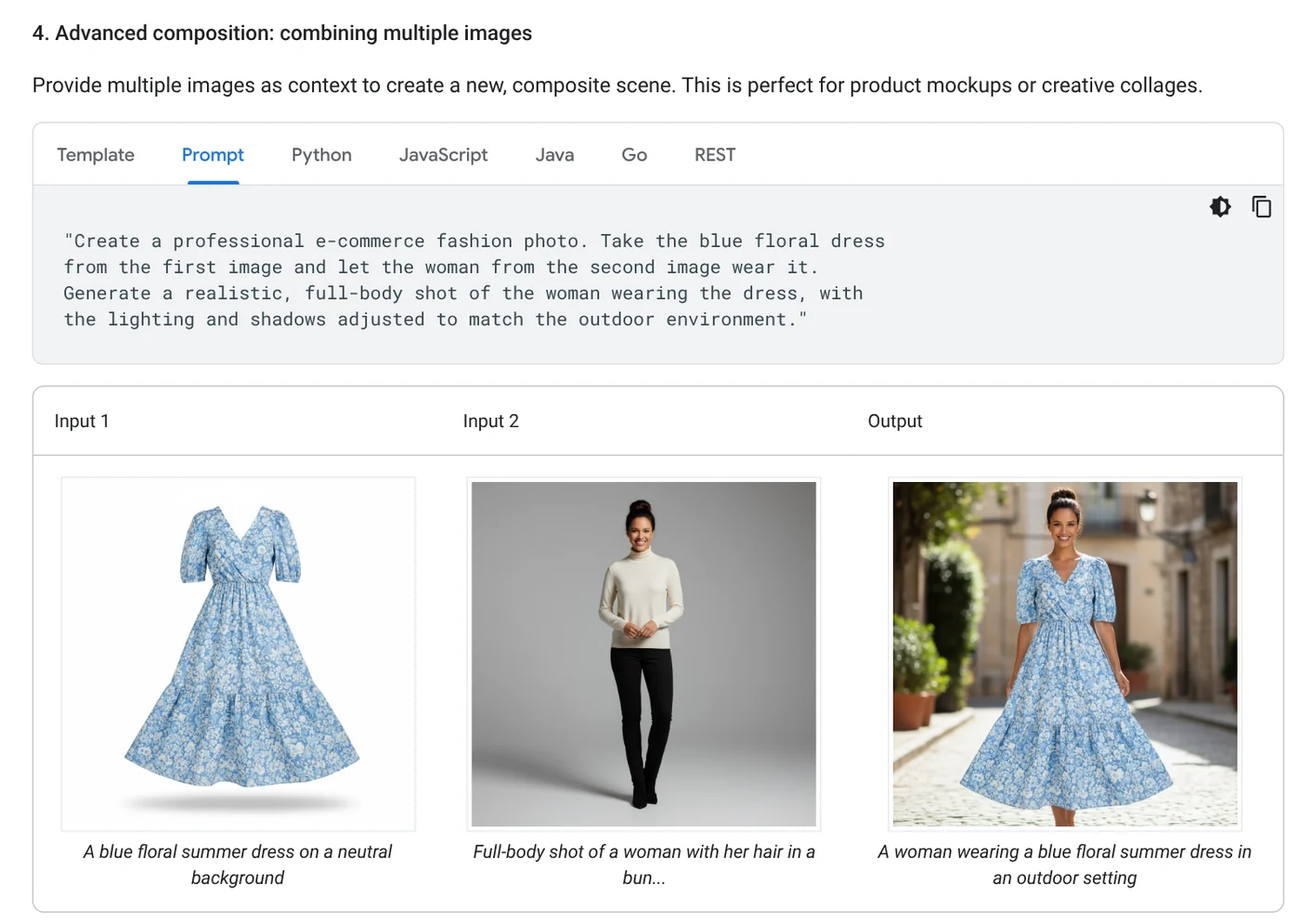Open the woman in sweater input image
Viewport: 1300px width, 924px height.
[643, 654]
